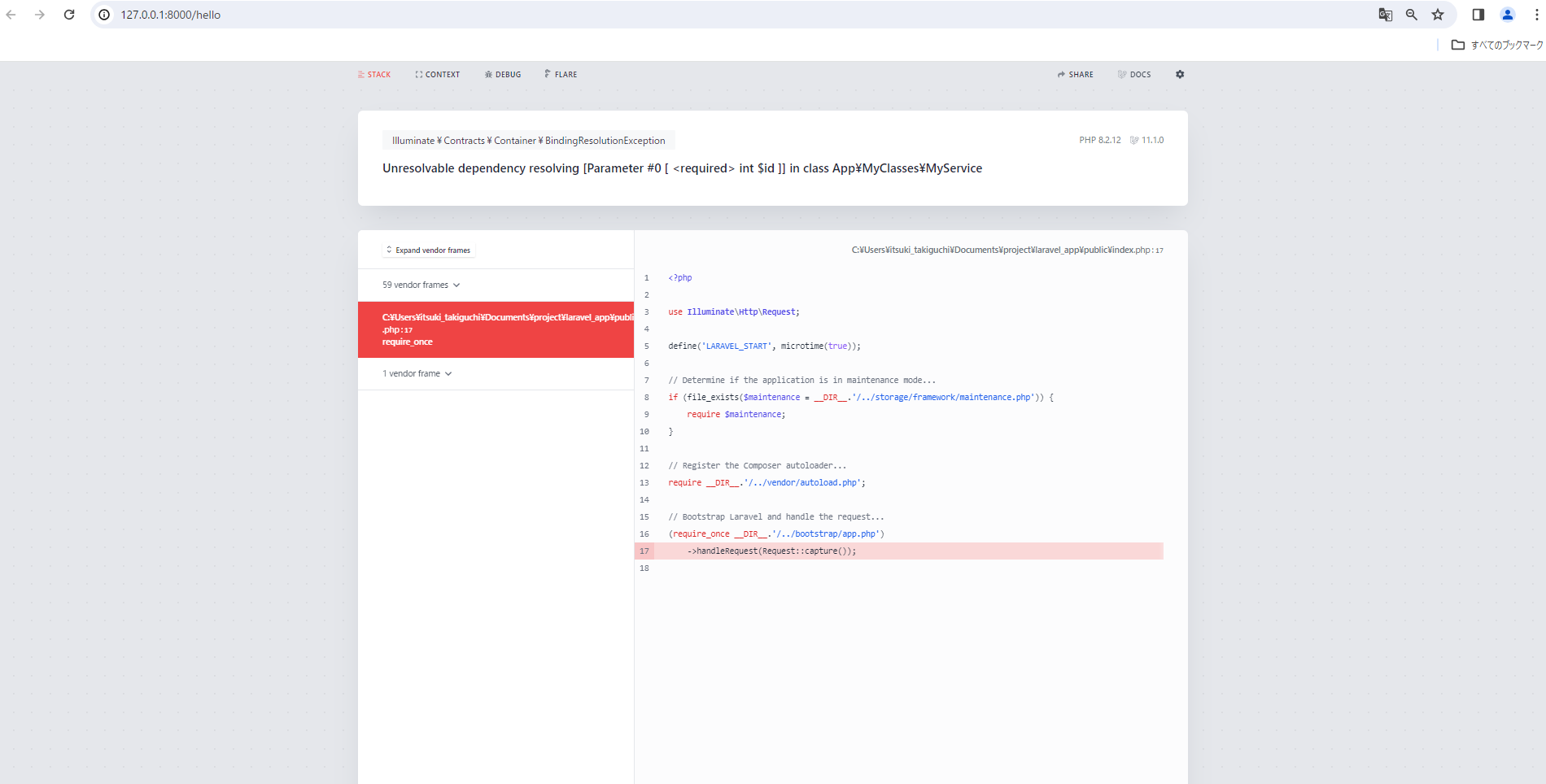Open Google Translate icon in address bar
1546x784 pixels.
tap(1385, 15)
